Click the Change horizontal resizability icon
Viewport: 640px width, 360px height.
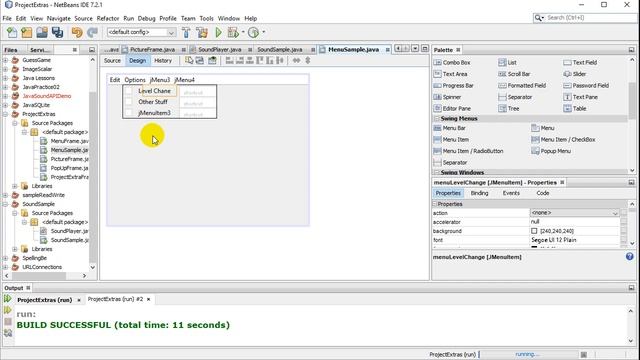point(296,60)
